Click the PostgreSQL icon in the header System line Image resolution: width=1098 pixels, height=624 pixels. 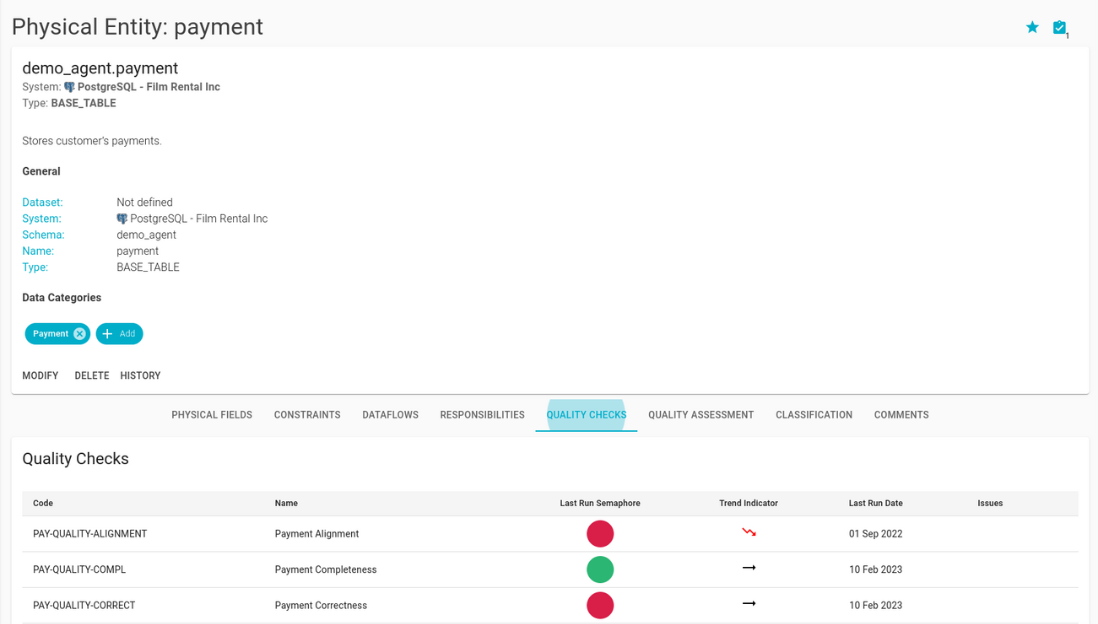pos(69,88)
